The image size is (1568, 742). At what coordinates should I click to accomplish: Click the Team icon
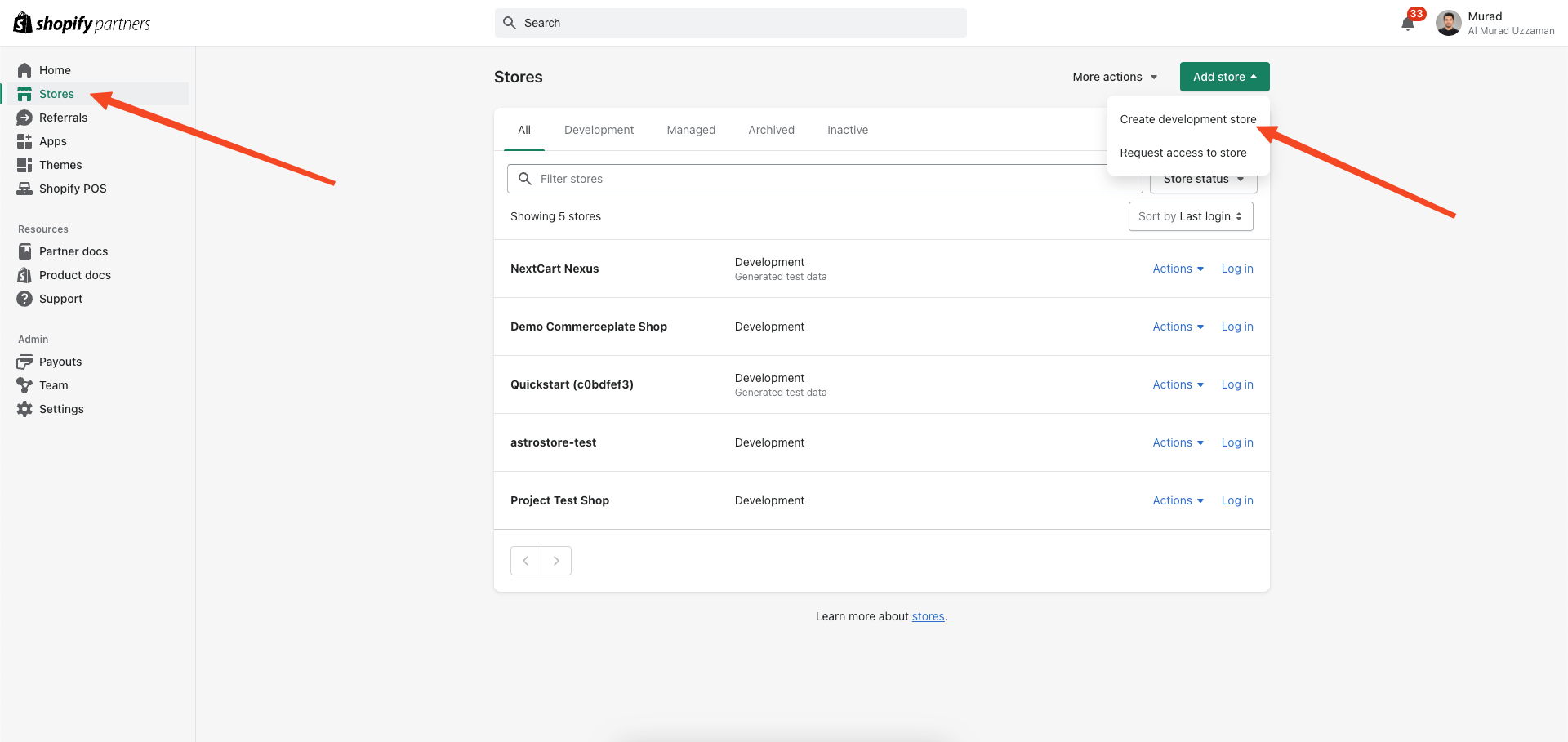coord(24,385)
